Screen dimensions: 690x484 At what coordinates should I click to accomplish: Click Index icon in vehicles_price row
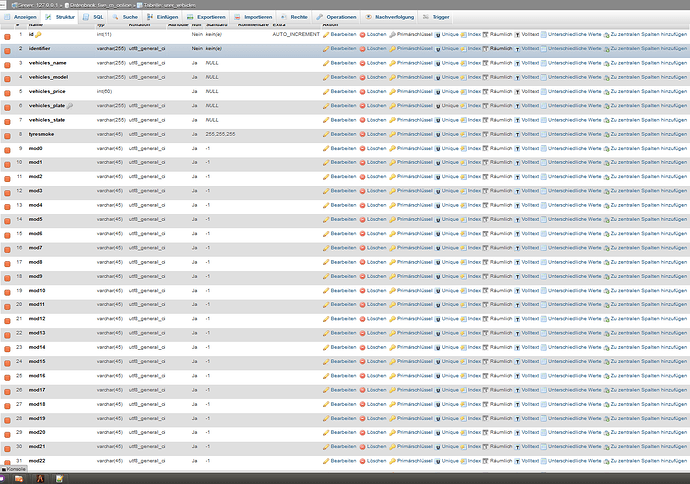(x=463, y=92)
